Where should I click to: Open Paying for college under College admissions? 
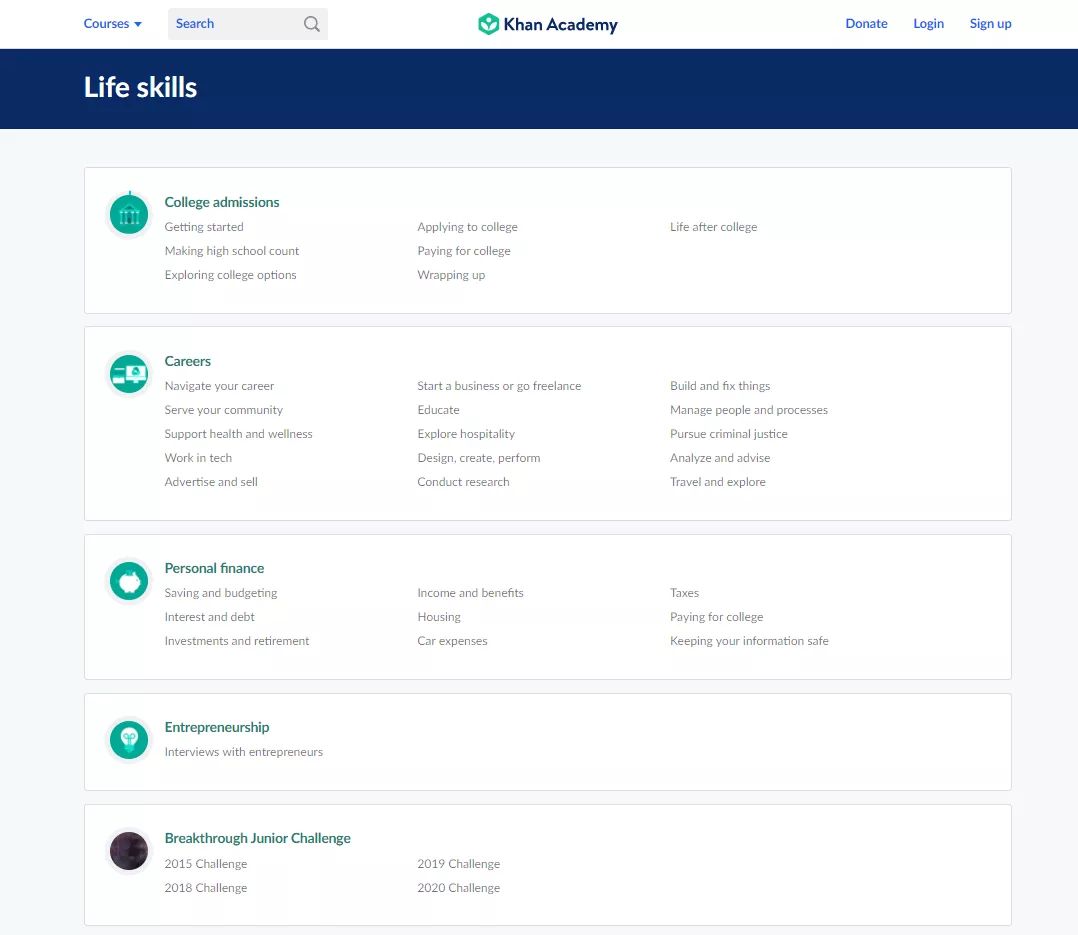tap(464, 251)
